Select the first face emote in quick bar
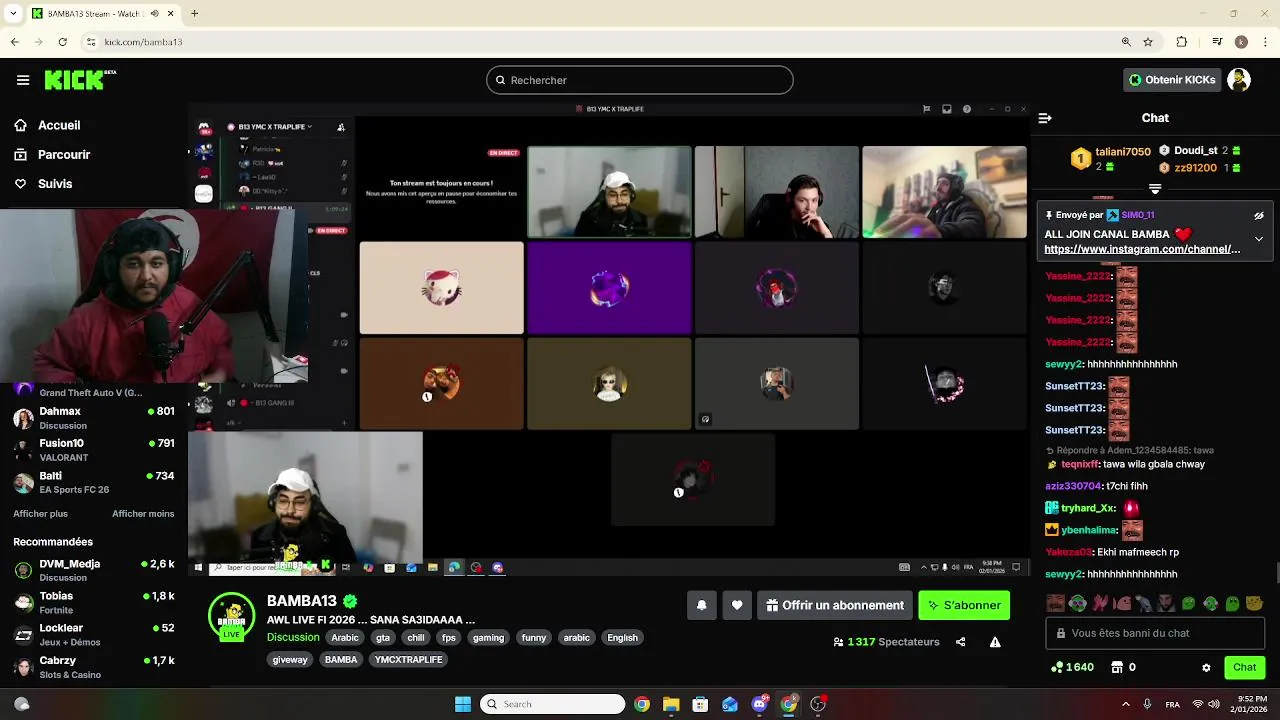 coord(1055,603)
